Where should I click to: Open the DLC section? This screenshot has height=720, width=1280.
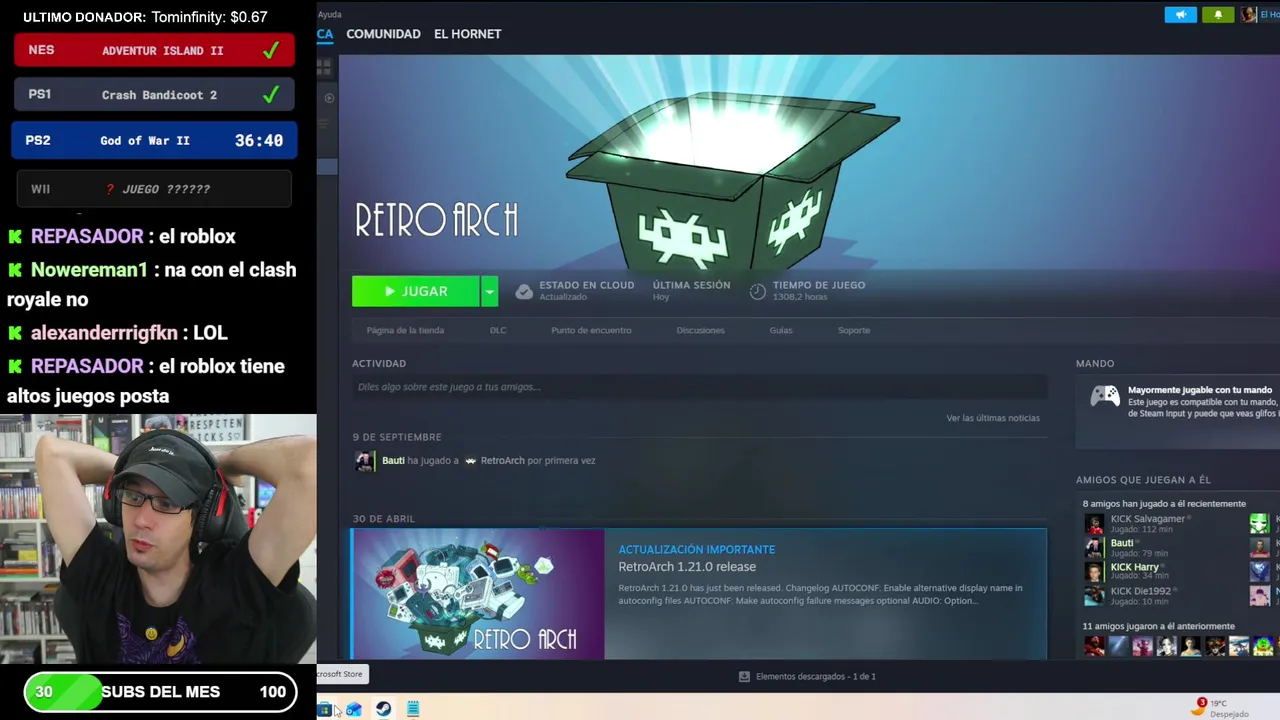(x=498, y=330)
